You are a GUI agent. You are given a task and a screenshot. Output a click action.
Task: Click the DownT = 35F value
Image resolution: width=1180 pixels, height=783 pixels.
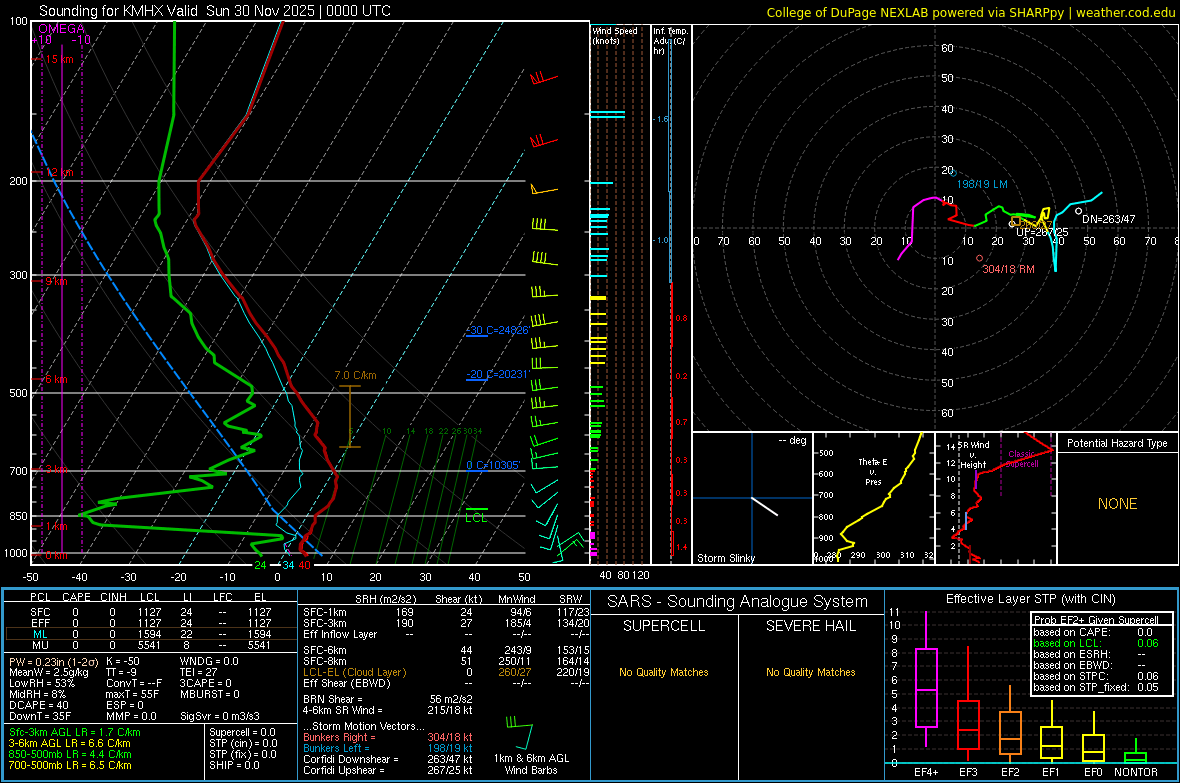[x=40, y=716]
